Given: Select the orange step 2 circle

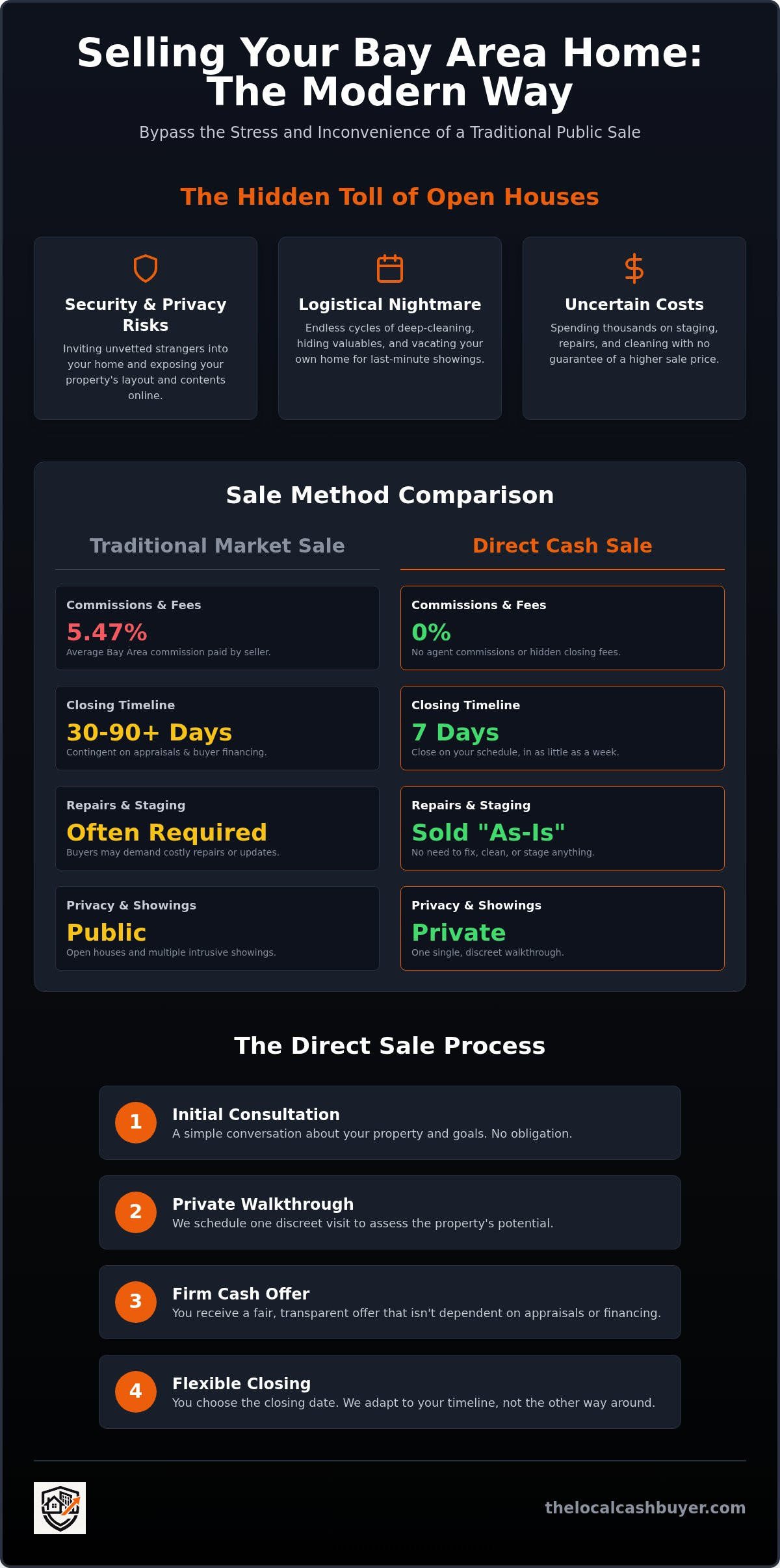Looking at the screenshot, I should (x=136, y=1212).
